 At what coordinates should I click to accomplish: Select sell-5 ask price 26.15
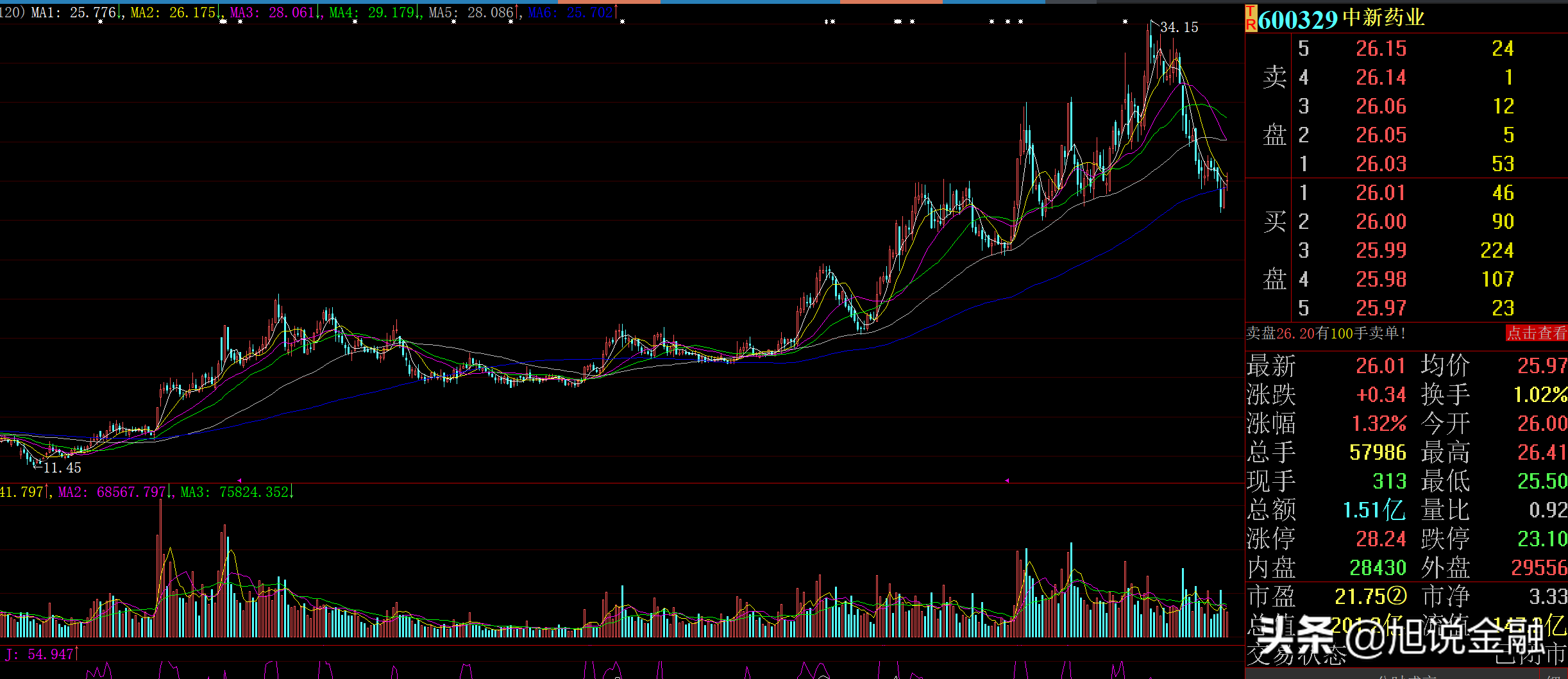(1381, 49)
